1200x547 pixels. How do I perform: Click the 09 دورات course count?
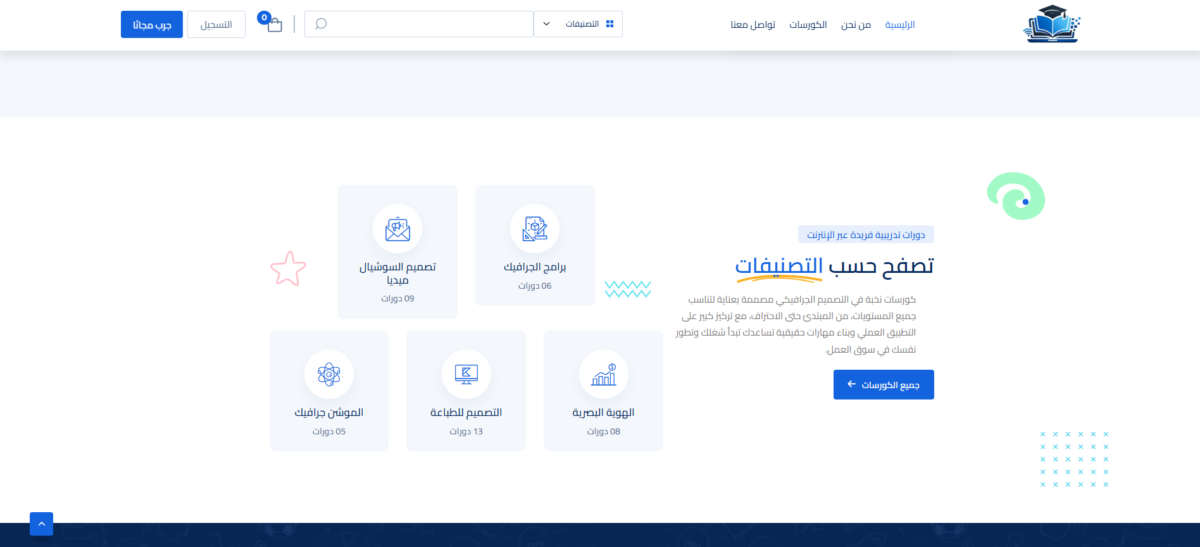pos(398,299)
